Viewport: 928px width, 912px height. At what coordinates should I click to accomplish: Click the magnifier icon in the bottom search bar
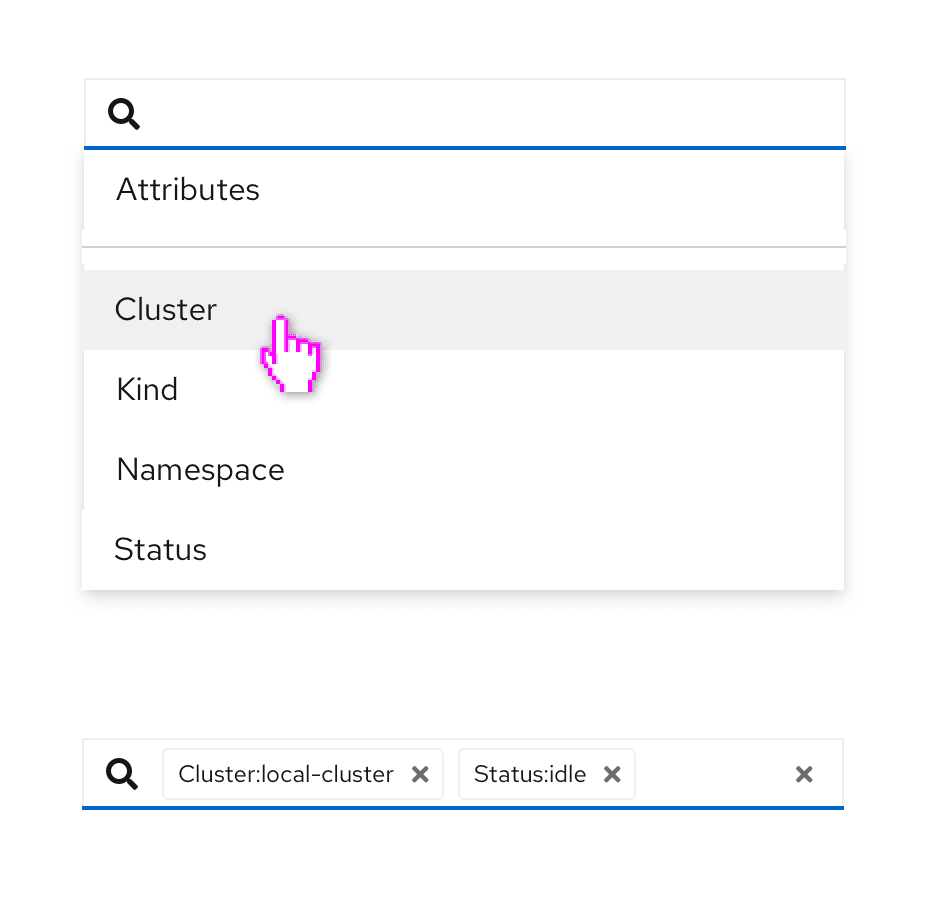[x=122, y=773]
